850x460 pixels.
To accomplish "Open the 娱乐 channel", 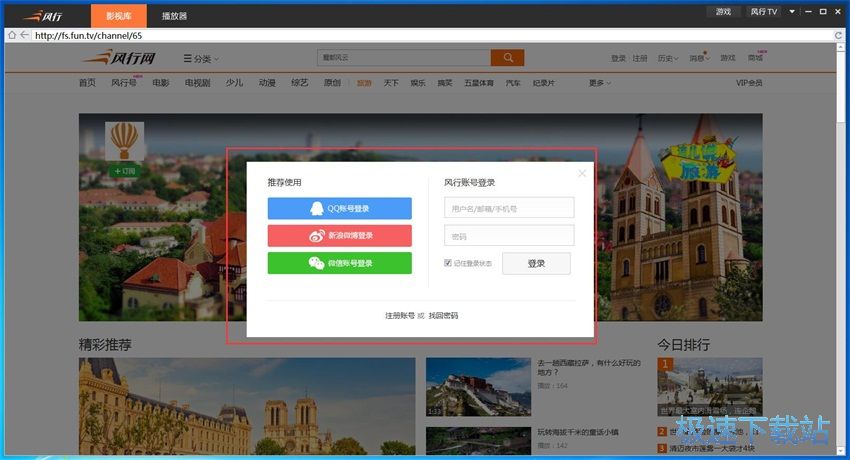I will coord(418,83).
